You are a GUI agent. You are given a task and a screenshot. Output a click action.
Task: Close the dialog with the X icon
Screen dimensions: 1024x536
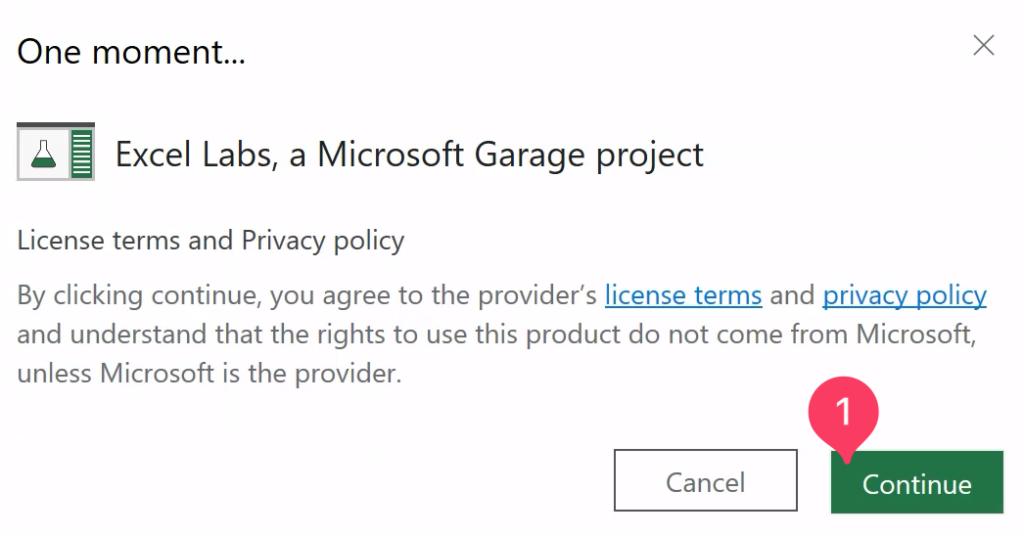(x=984, y=46)
